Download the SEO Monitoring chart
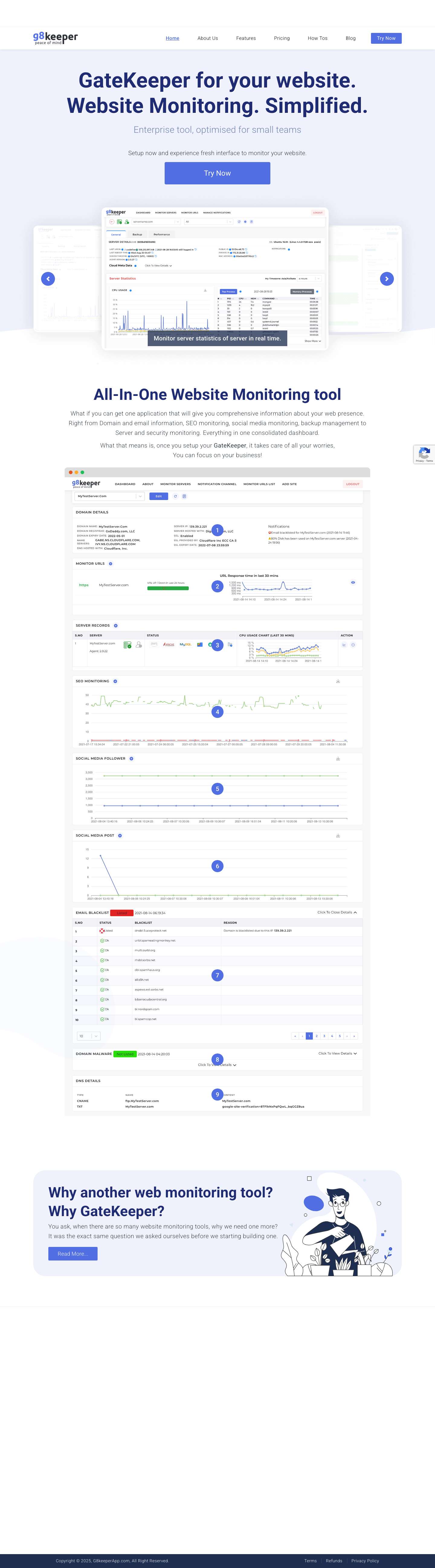Viewport: 435px width, 1568px height. [338, 682]
